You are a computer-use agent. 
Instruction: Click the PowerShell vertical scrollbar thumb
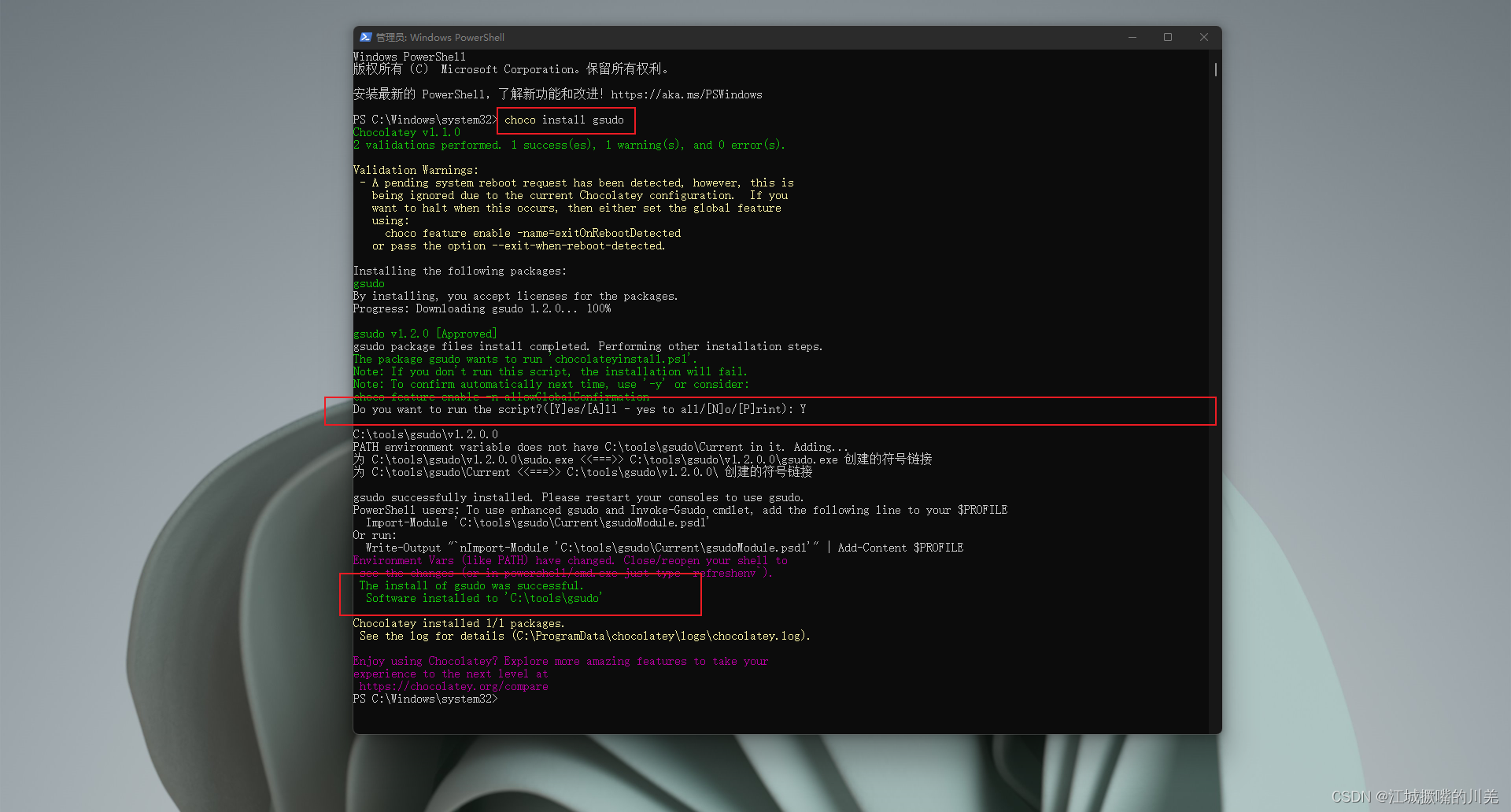[1216, 69]
